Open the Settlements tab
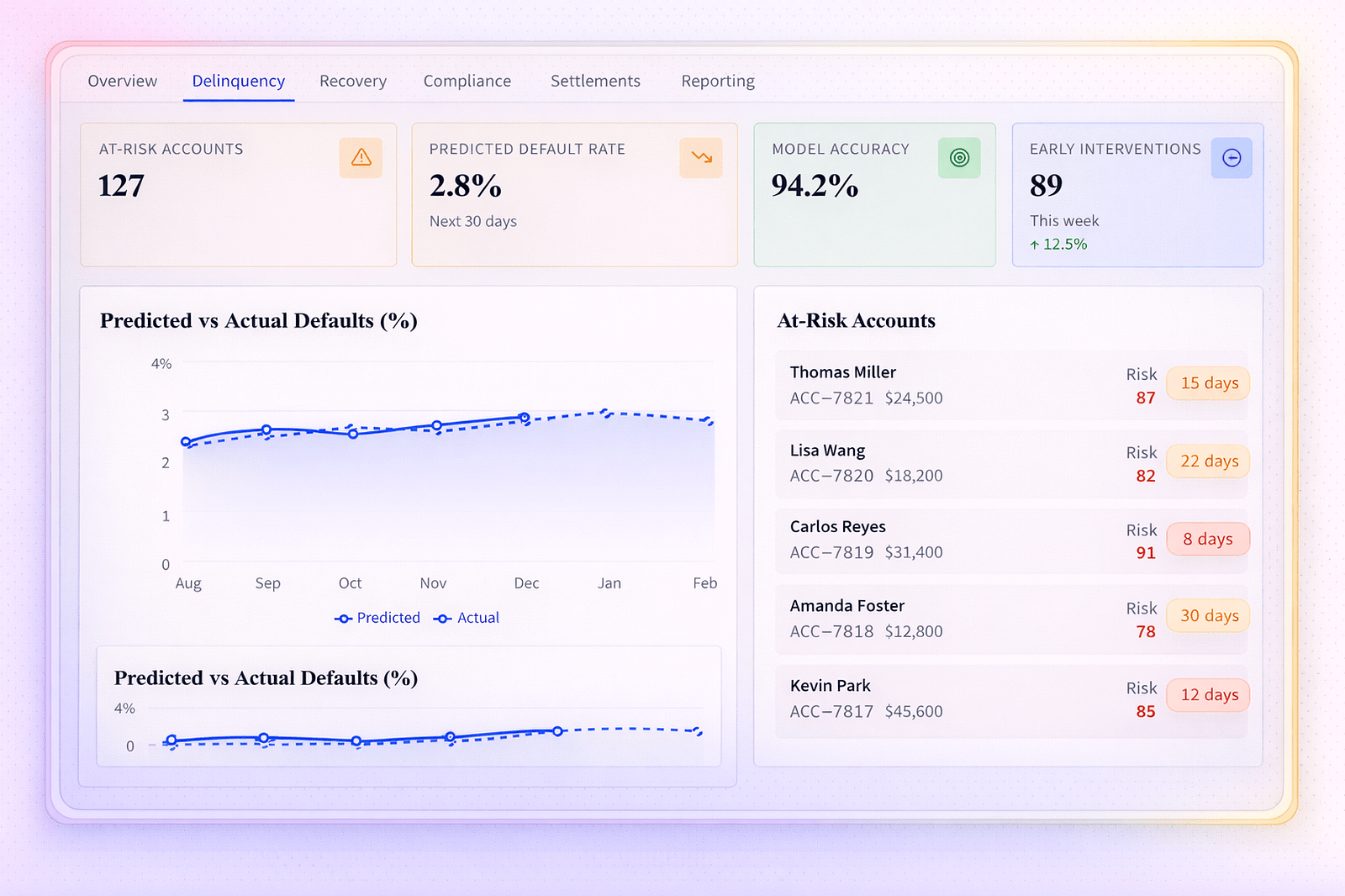The width and height of the screenshot is (1345, 896). tap(595, 81)
